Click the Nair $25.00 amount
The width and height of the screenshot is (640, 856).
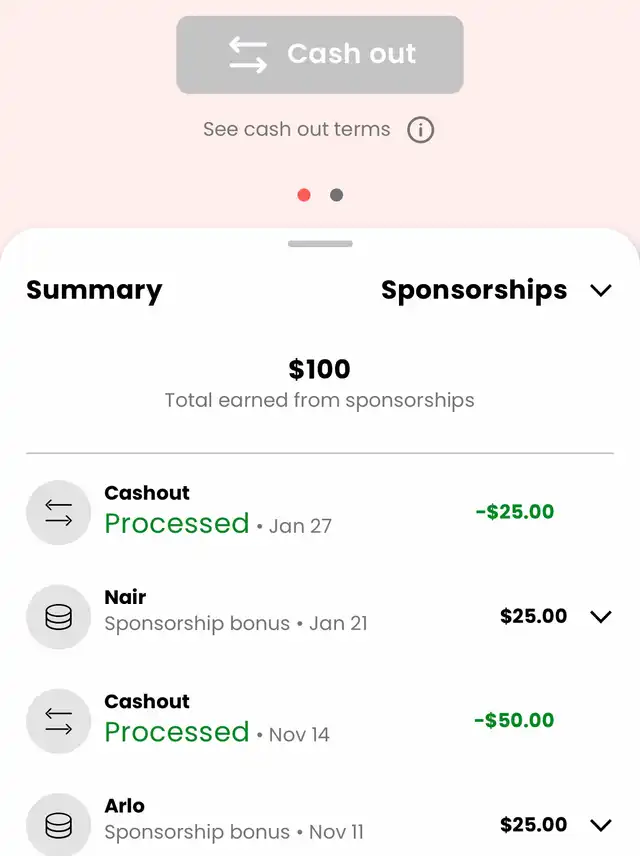534,616
